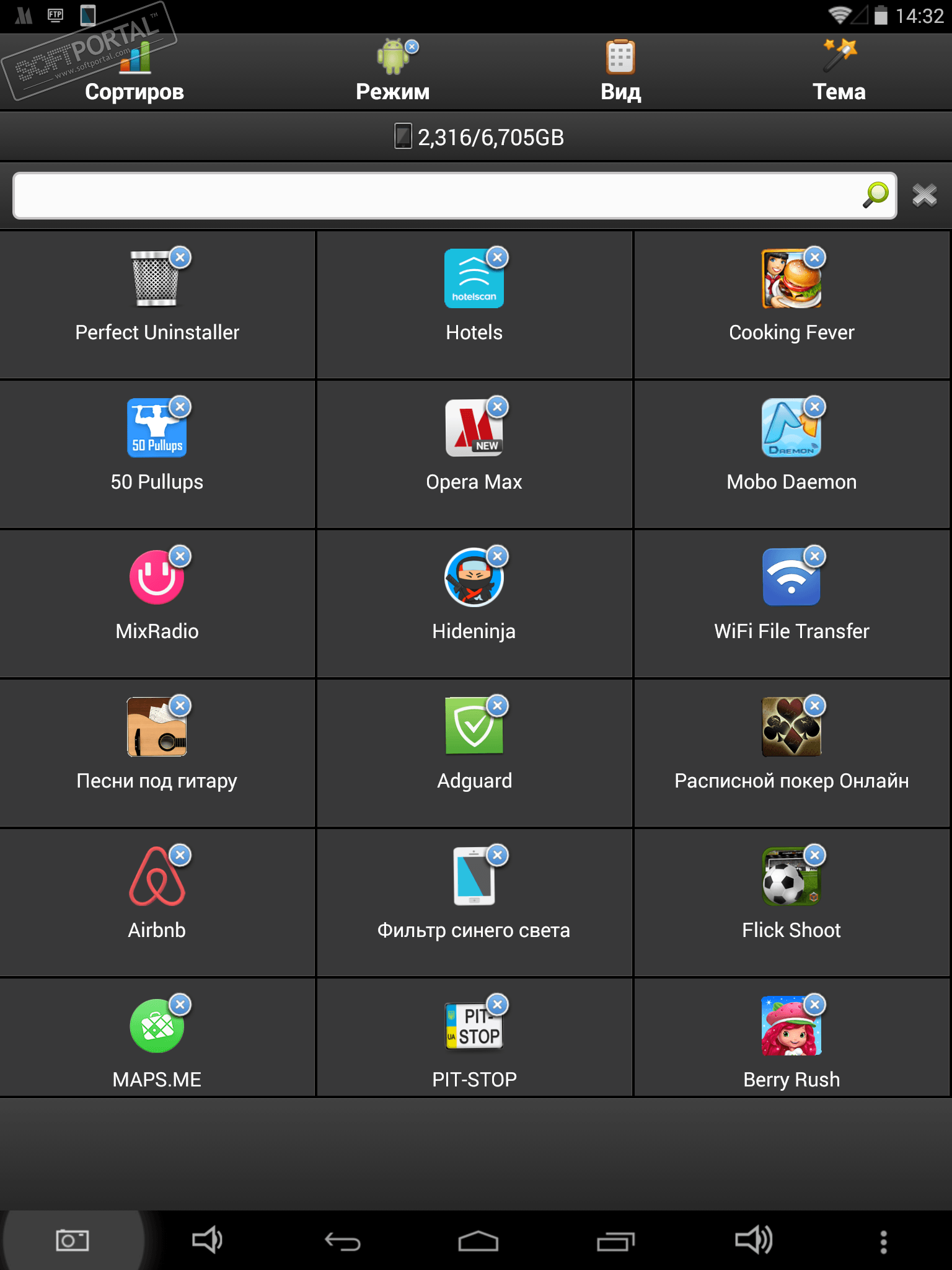The image size is (952, 1270).
Task: Select the Фильтр синего света app icon
Action: point(474,876)
